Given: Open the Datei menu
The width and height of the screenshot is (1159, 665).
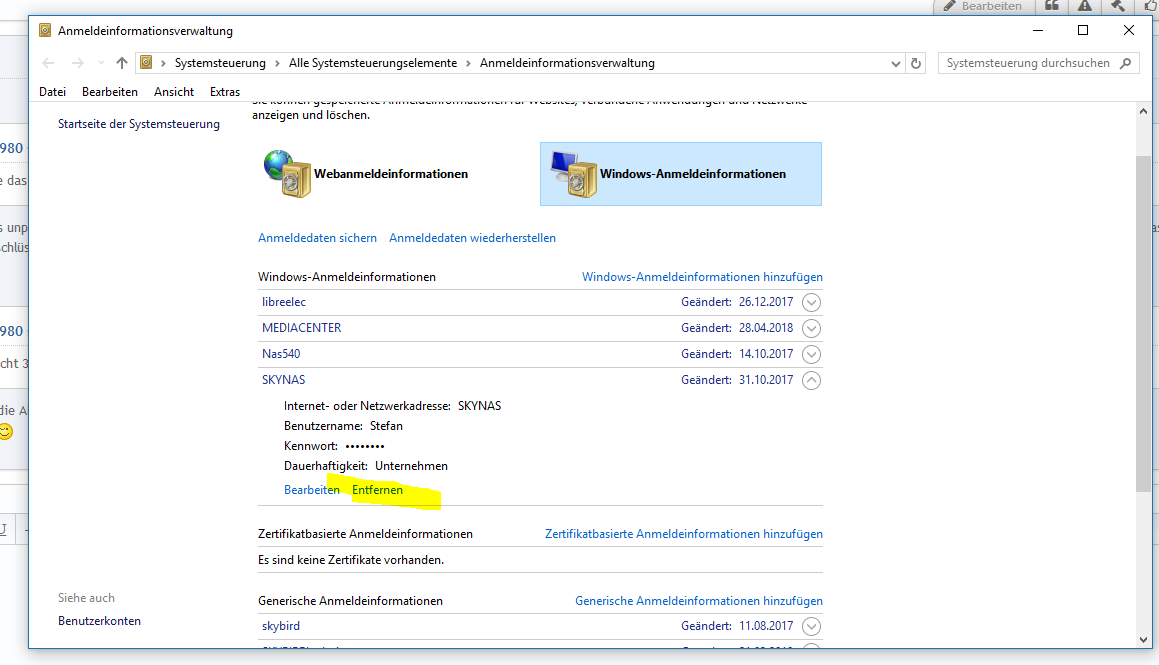Looking at the screenshot, I should point(52,92).
